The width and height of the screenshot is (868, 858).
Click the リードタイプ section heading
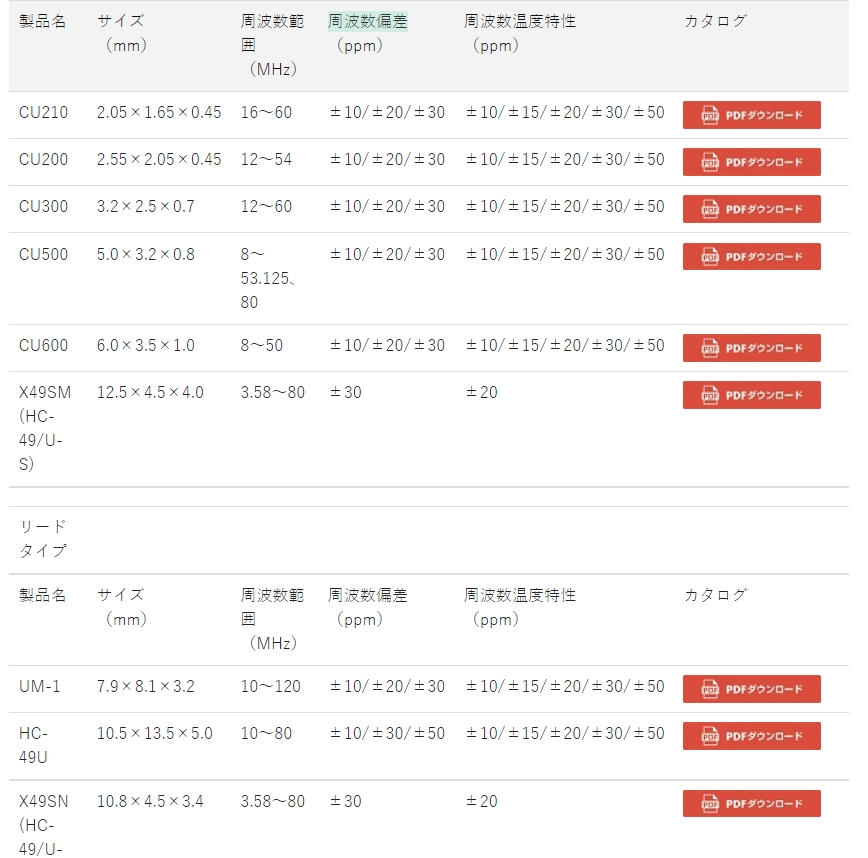43,538
